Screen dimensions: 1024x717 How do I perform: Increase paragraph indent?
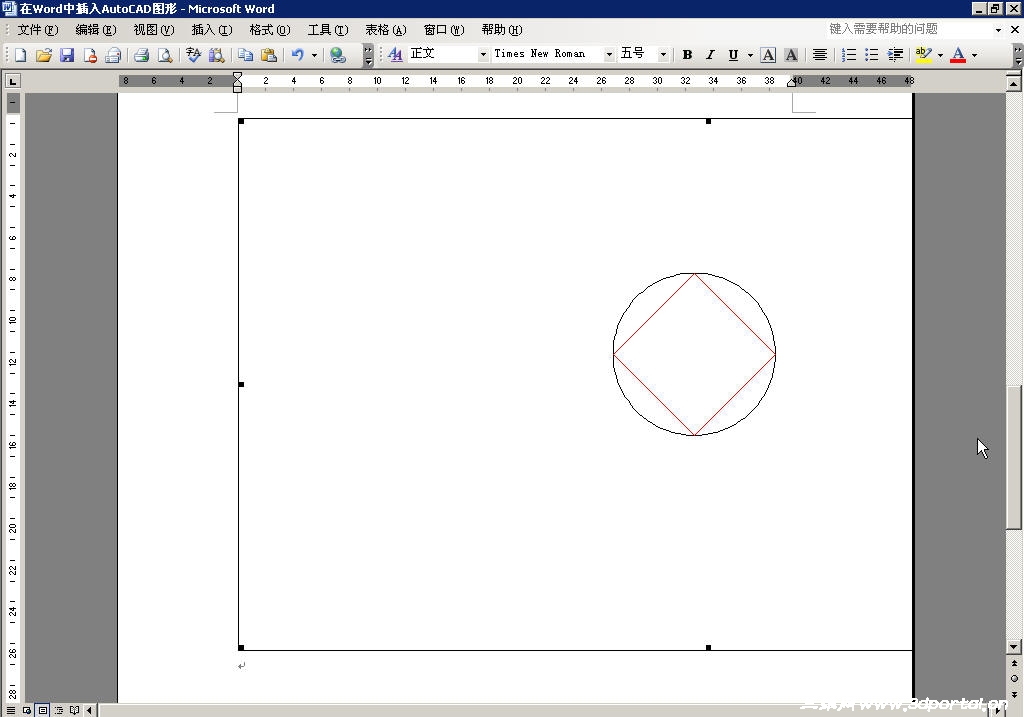click(895, 55)
